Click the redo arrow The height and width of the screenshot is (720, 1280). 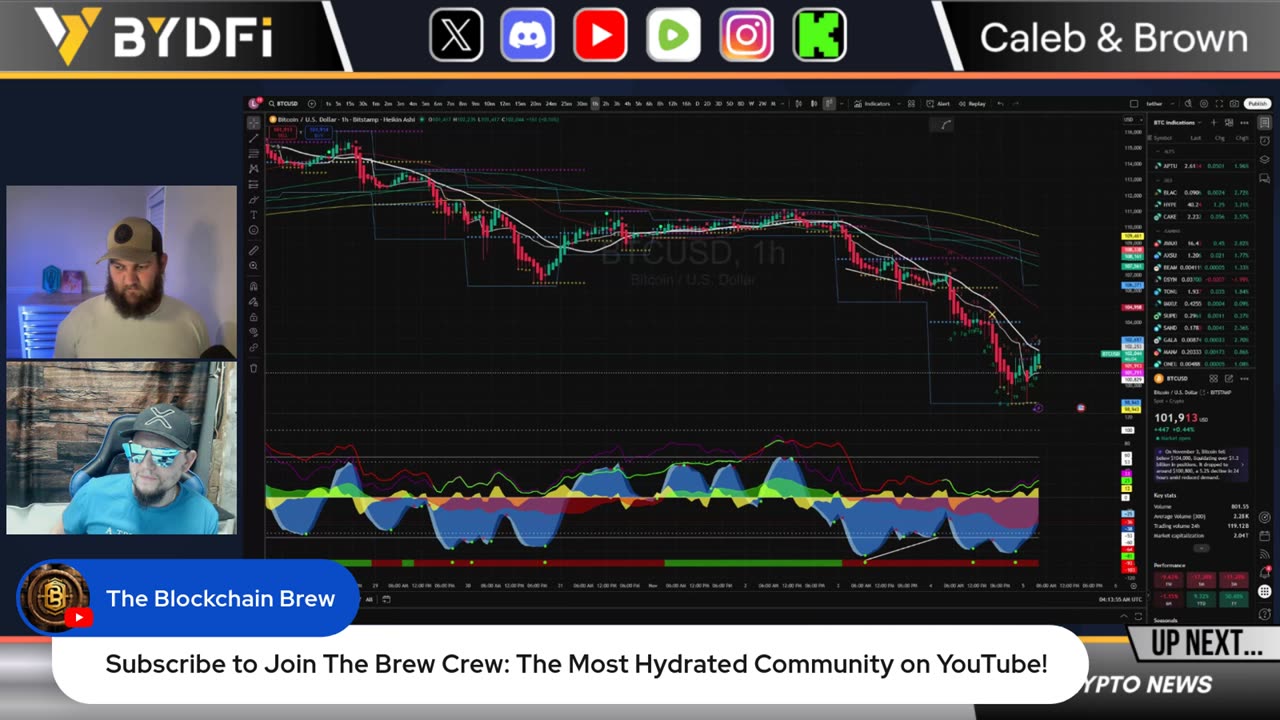(1015, 103)
